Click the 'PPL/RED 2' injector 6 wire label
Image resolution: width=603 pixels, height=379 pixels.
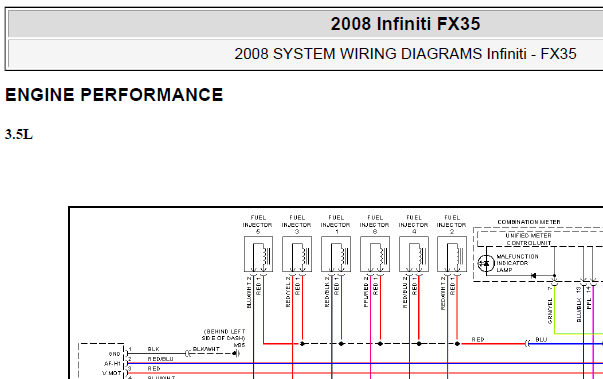tap(366, 291)
